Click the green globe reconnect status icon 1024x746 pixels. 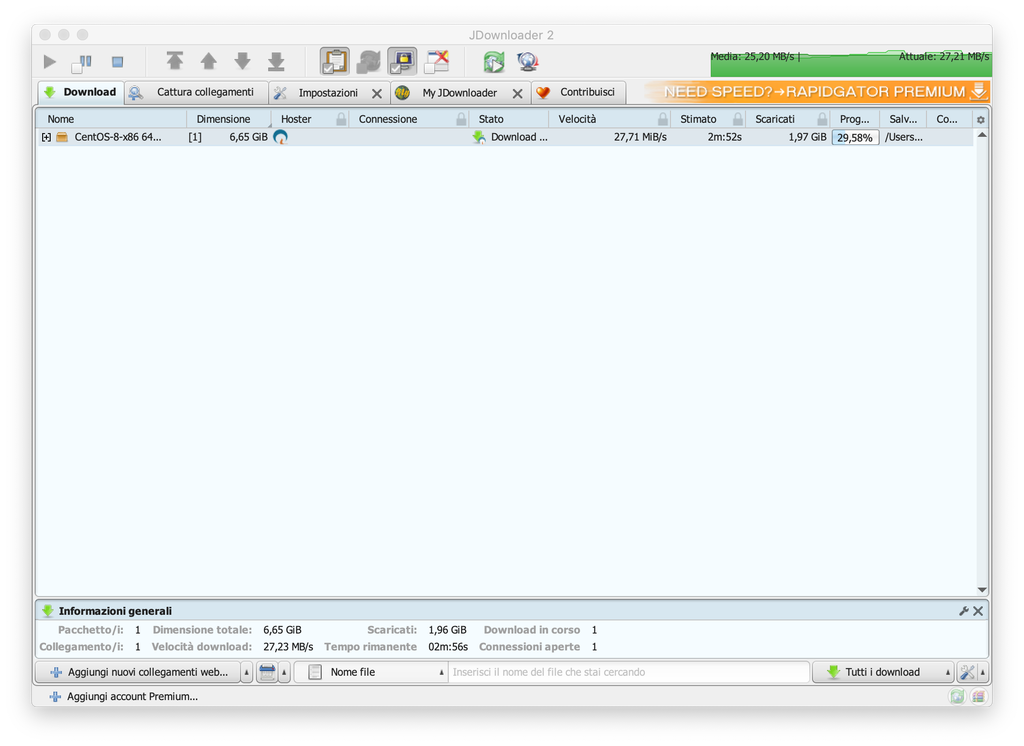click(x=957, y=696)
